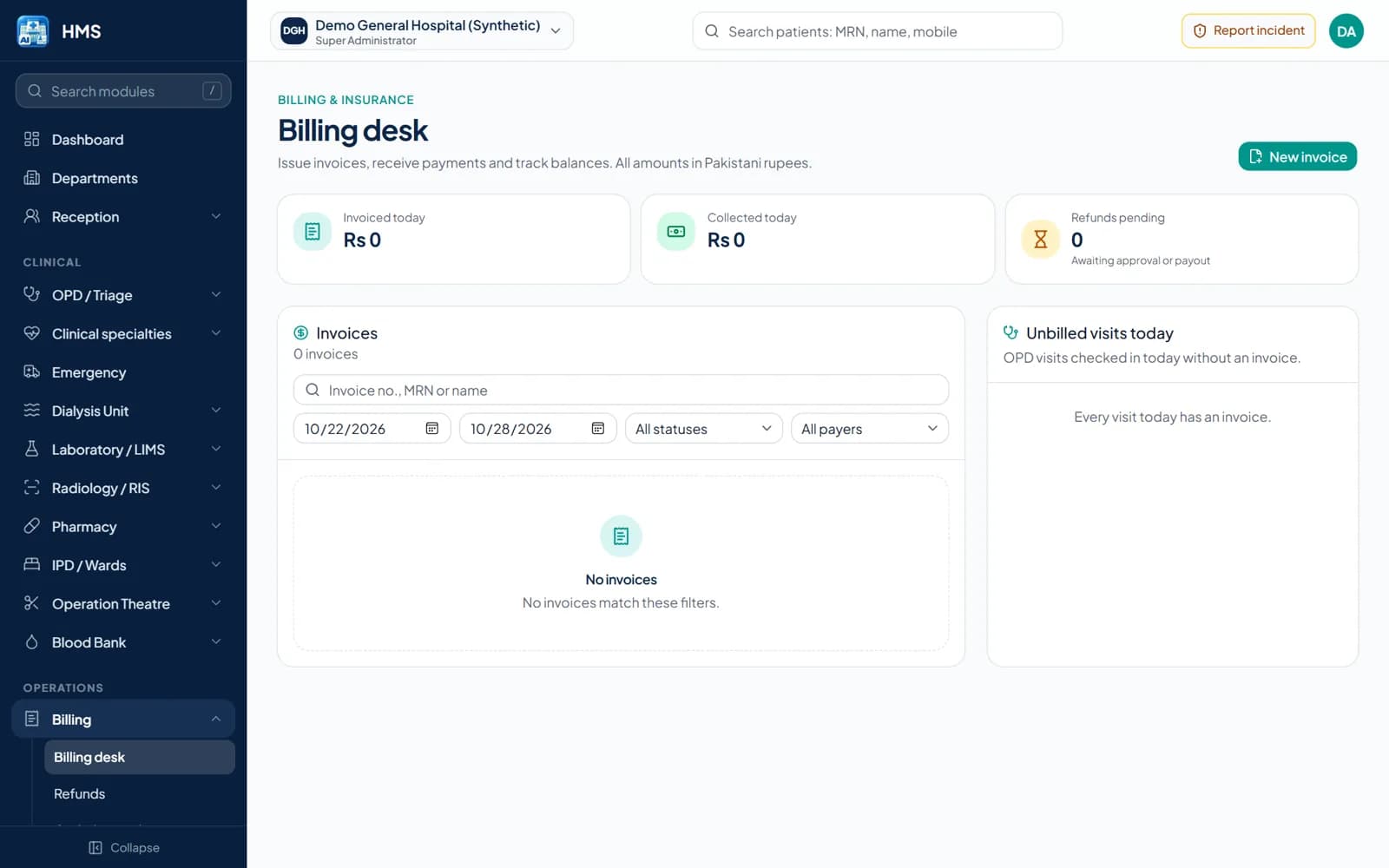
Task: Click the IPD / Wards bed icon
Action: 32,564
